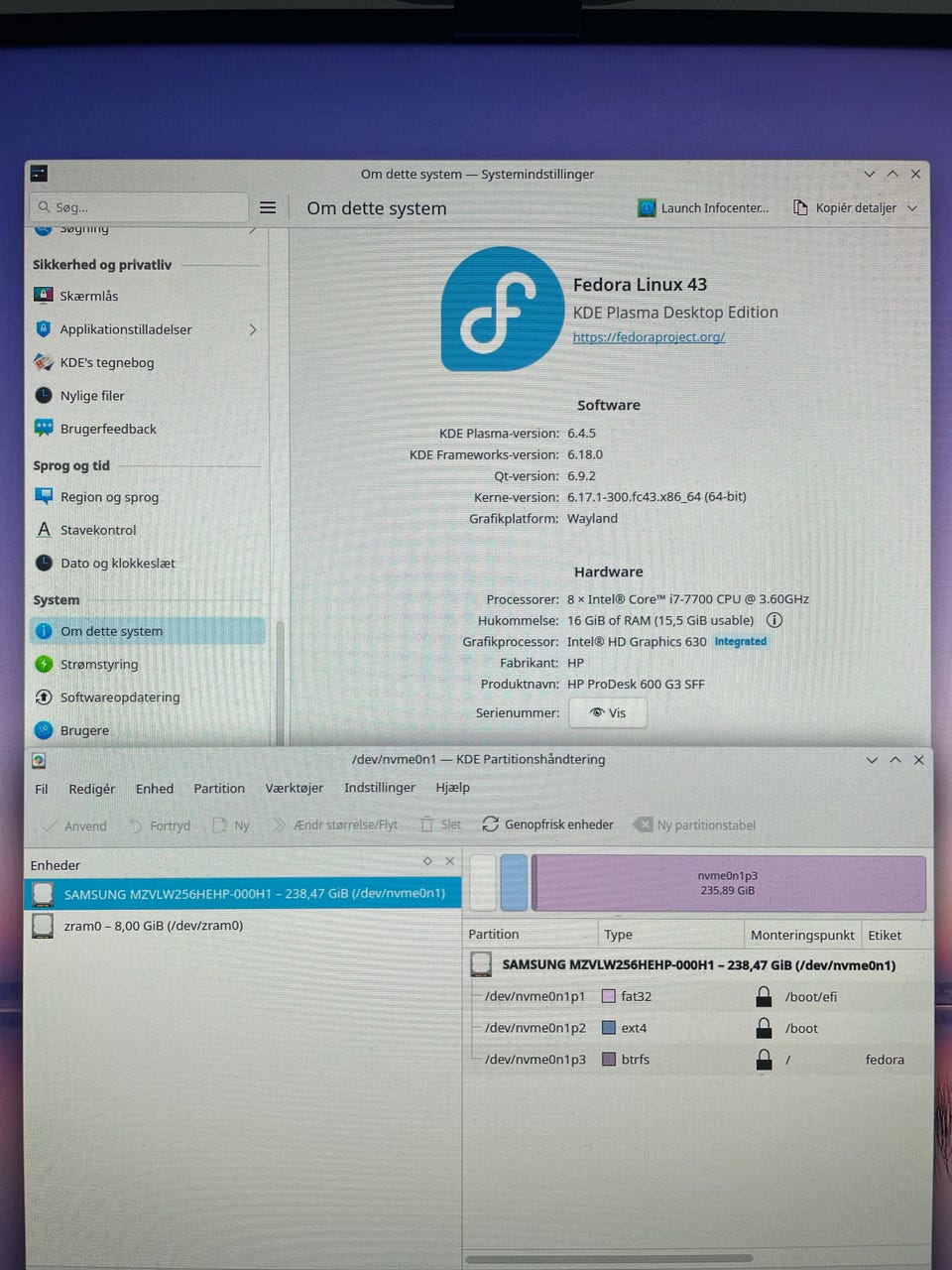Open Hjælp menu
952x1270 pixels.
tap(453, 788)
